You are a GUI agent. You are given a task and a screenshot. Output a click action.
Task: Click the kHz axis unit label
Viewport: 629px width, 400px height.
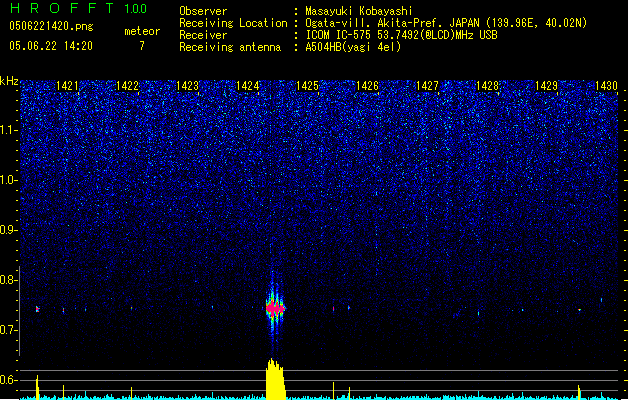[x=9, y=81]
